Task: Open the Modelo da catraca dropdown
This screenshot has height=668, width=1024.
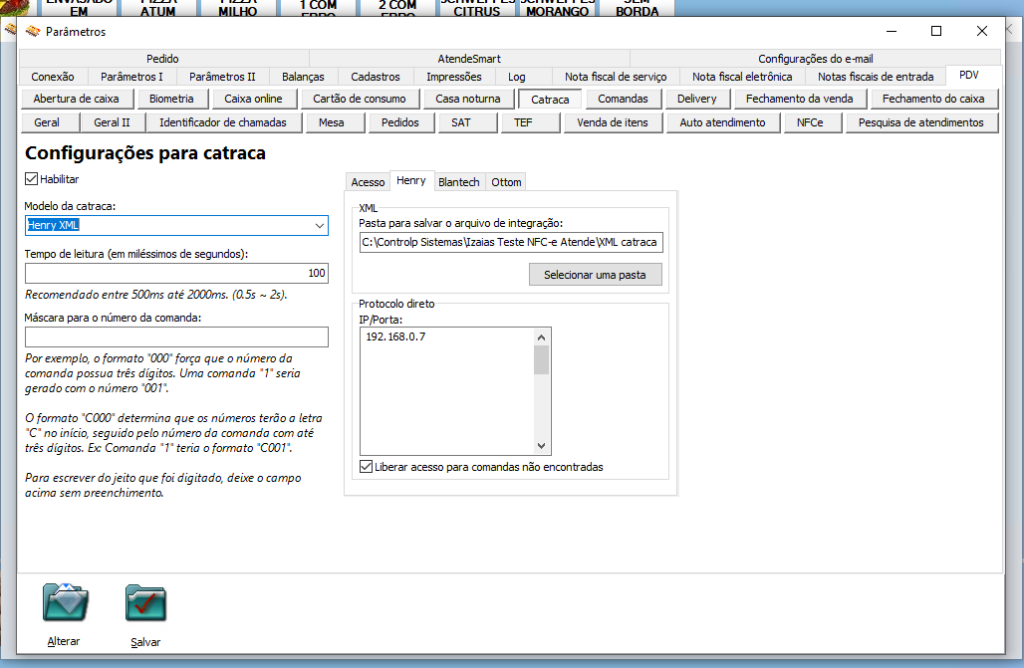Action: point(321,226)
